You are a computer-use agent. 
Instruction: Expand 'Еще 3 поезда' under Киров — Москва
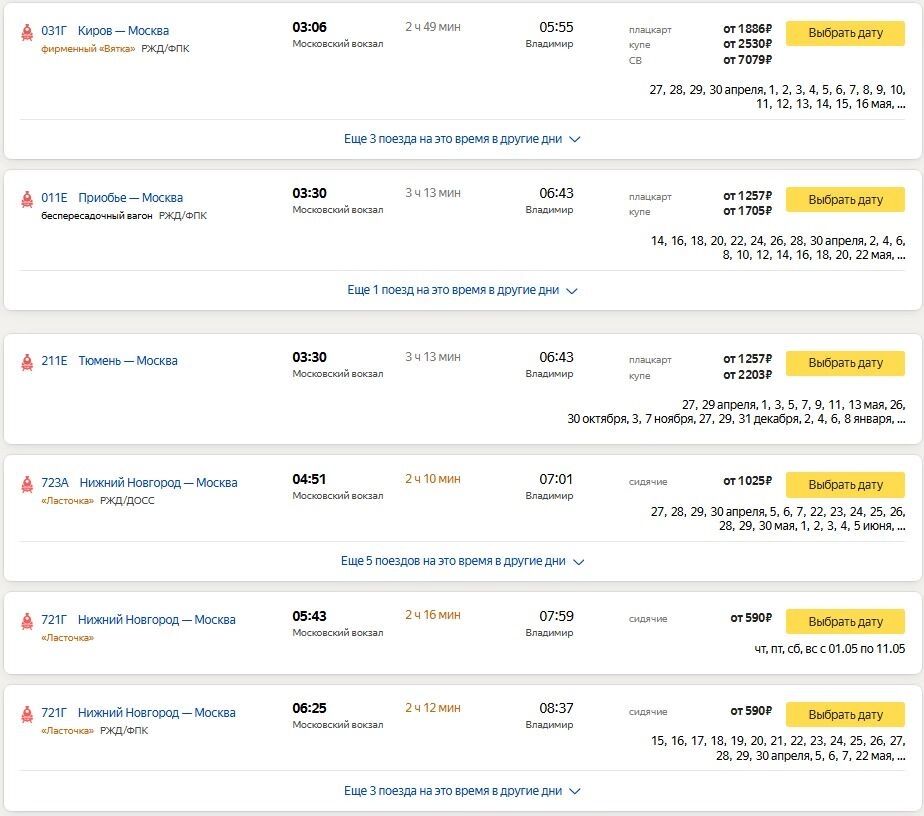[462, 139]
